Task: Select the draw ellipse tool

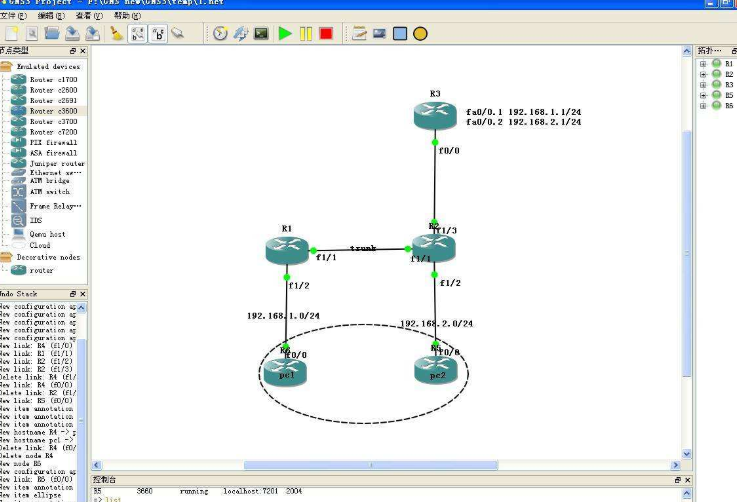Action: (420, 33)
